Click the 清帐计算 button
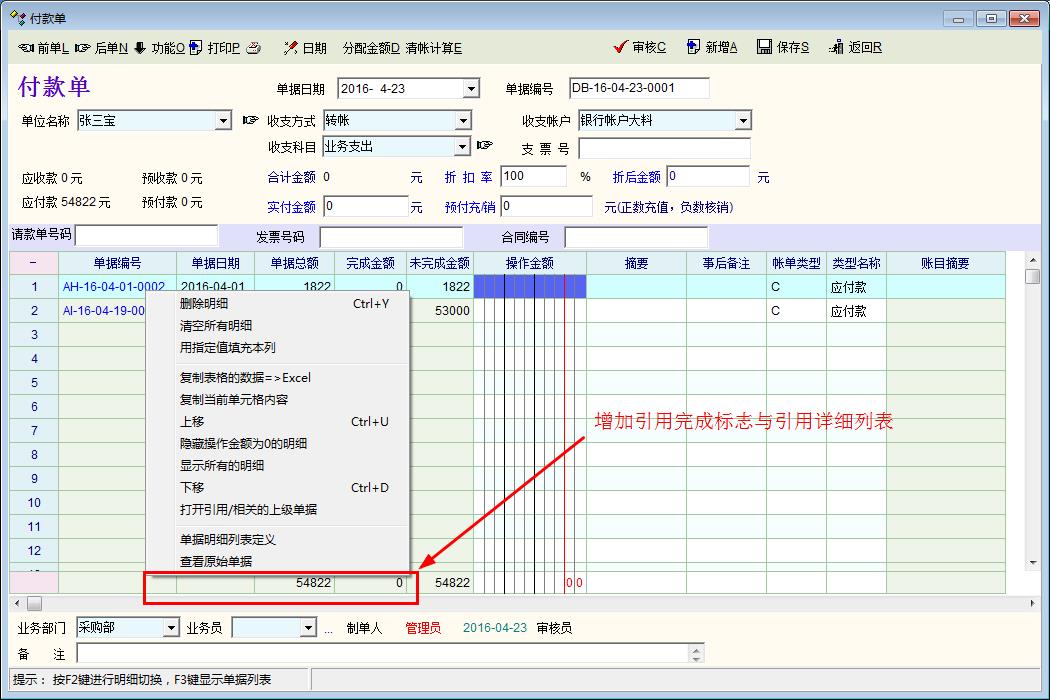1050x700 pixels. tap(433, 47)
